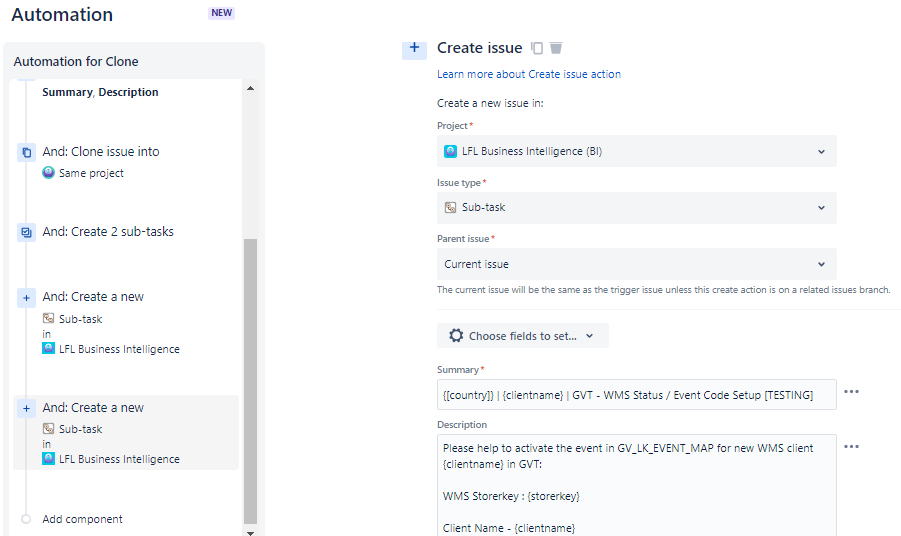
Task: Click plus icon of first Create a new step
Action: pyautogui.click(x=26, y=298)
